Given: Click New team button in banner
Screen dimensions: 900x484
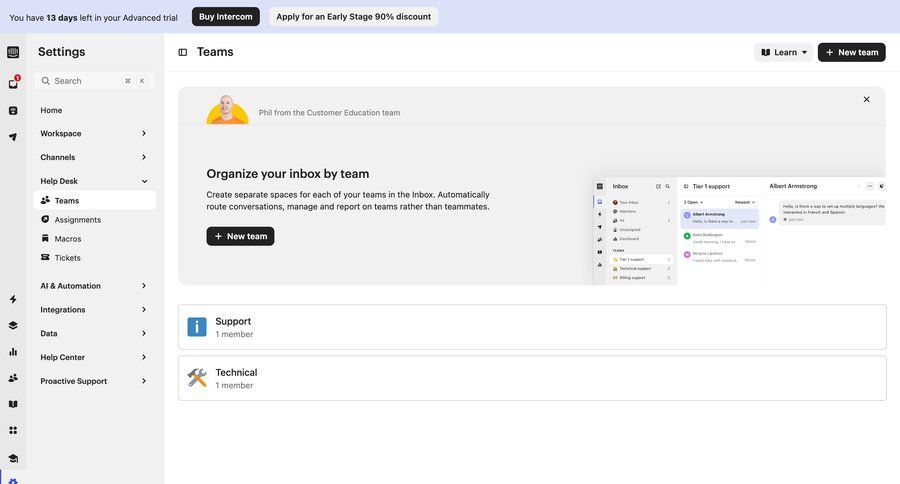Looking at the screenshot, I should coord(240,236).
